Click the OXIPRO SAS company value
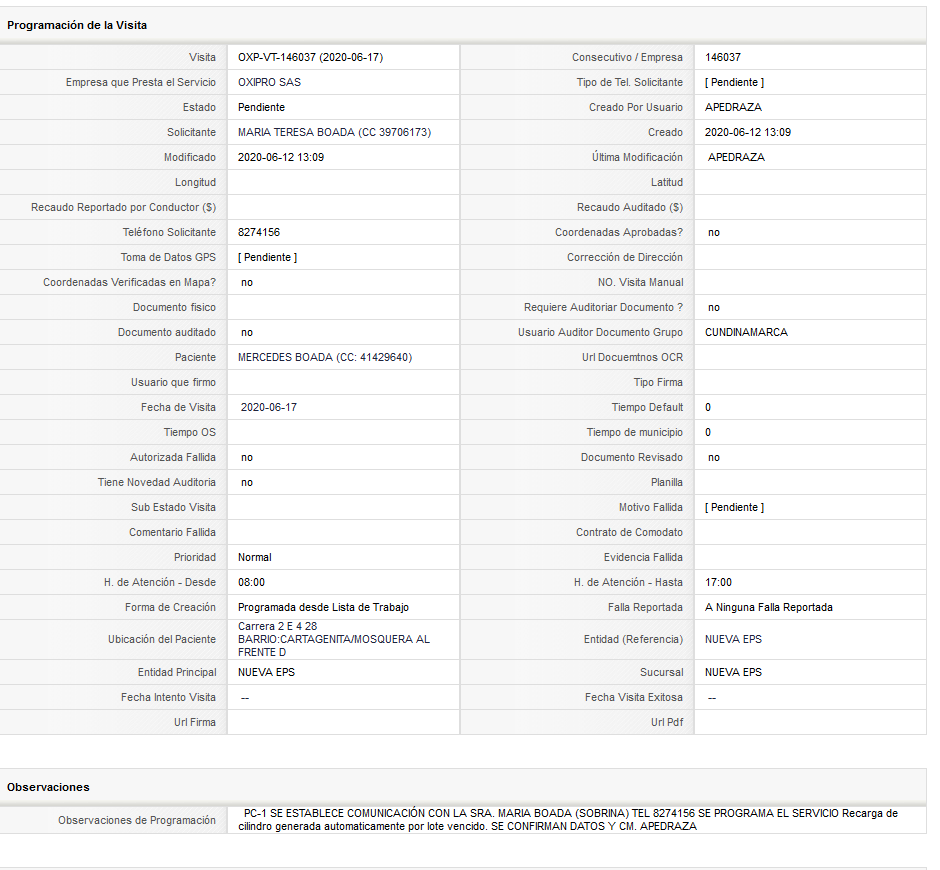940x870 pixels. tap(269, 83)
